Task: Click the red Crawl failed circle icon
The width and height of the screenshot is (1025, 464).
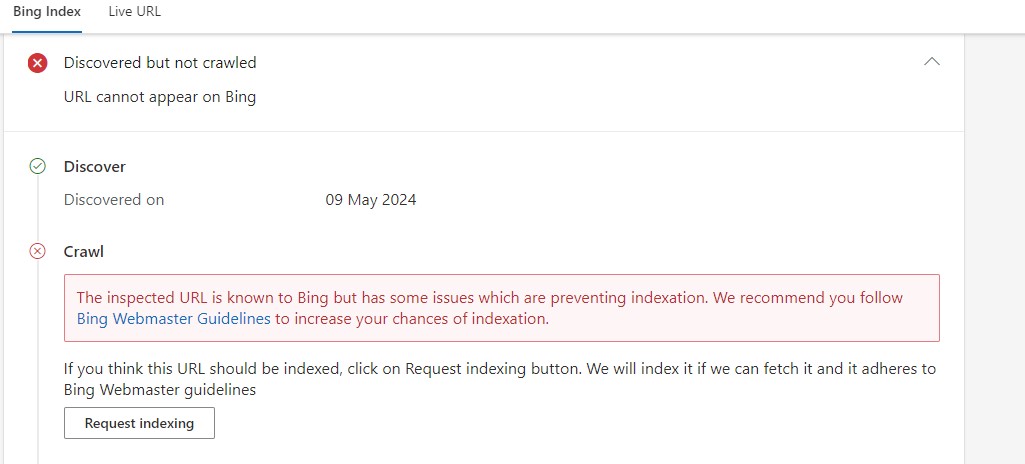Action: click(x=38, y=251)
